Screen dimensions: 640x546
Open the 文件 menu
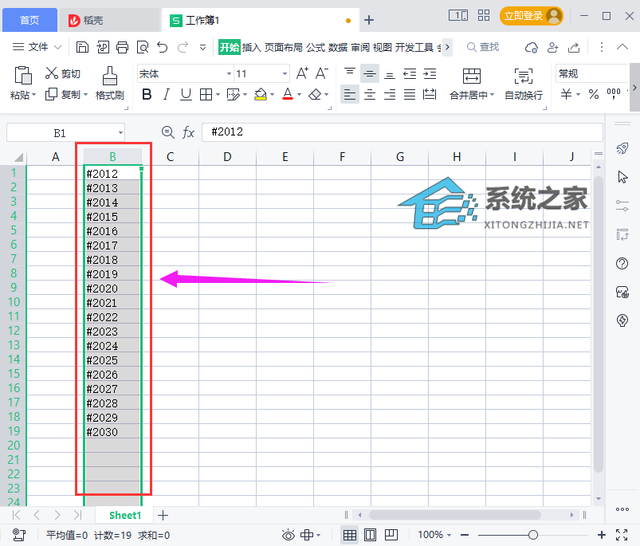(36, 47)
